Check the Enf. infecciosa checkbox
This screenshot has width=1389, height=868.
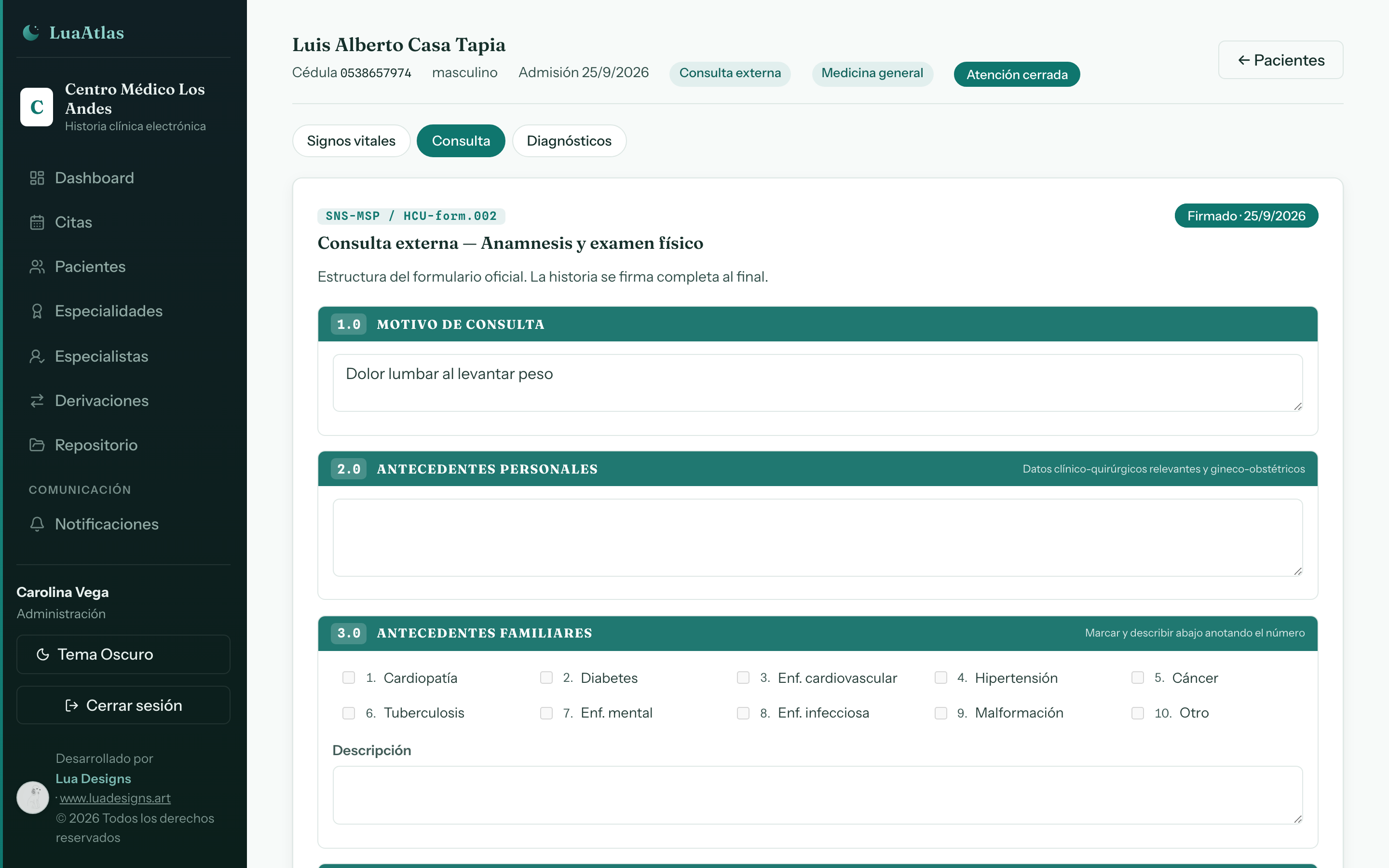click(743, 713)
